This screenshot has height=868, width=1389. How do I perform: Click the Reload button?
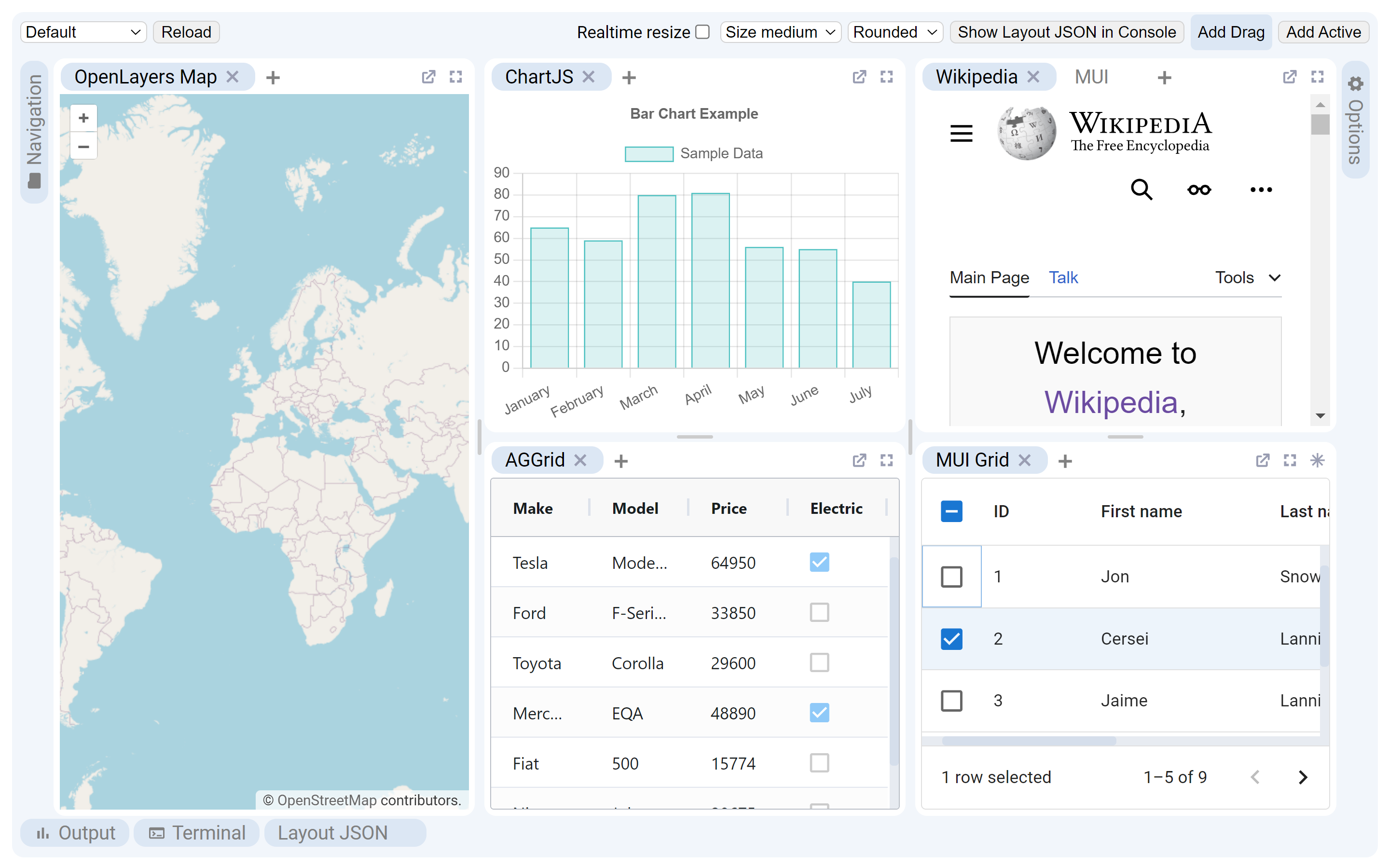[x=185, y=32]
